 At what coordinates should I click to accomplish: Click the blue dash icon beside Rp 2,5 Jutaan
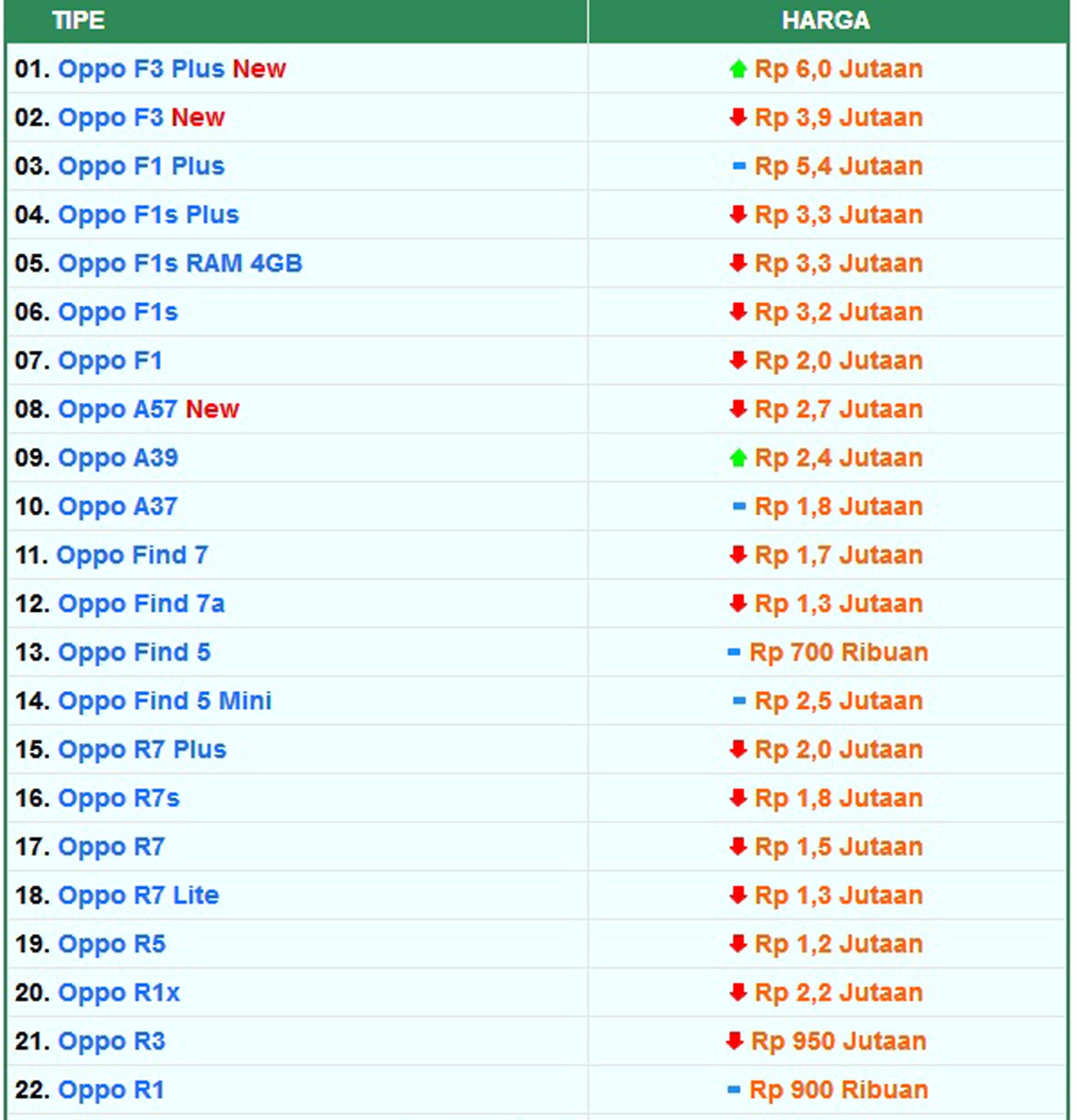739,701
